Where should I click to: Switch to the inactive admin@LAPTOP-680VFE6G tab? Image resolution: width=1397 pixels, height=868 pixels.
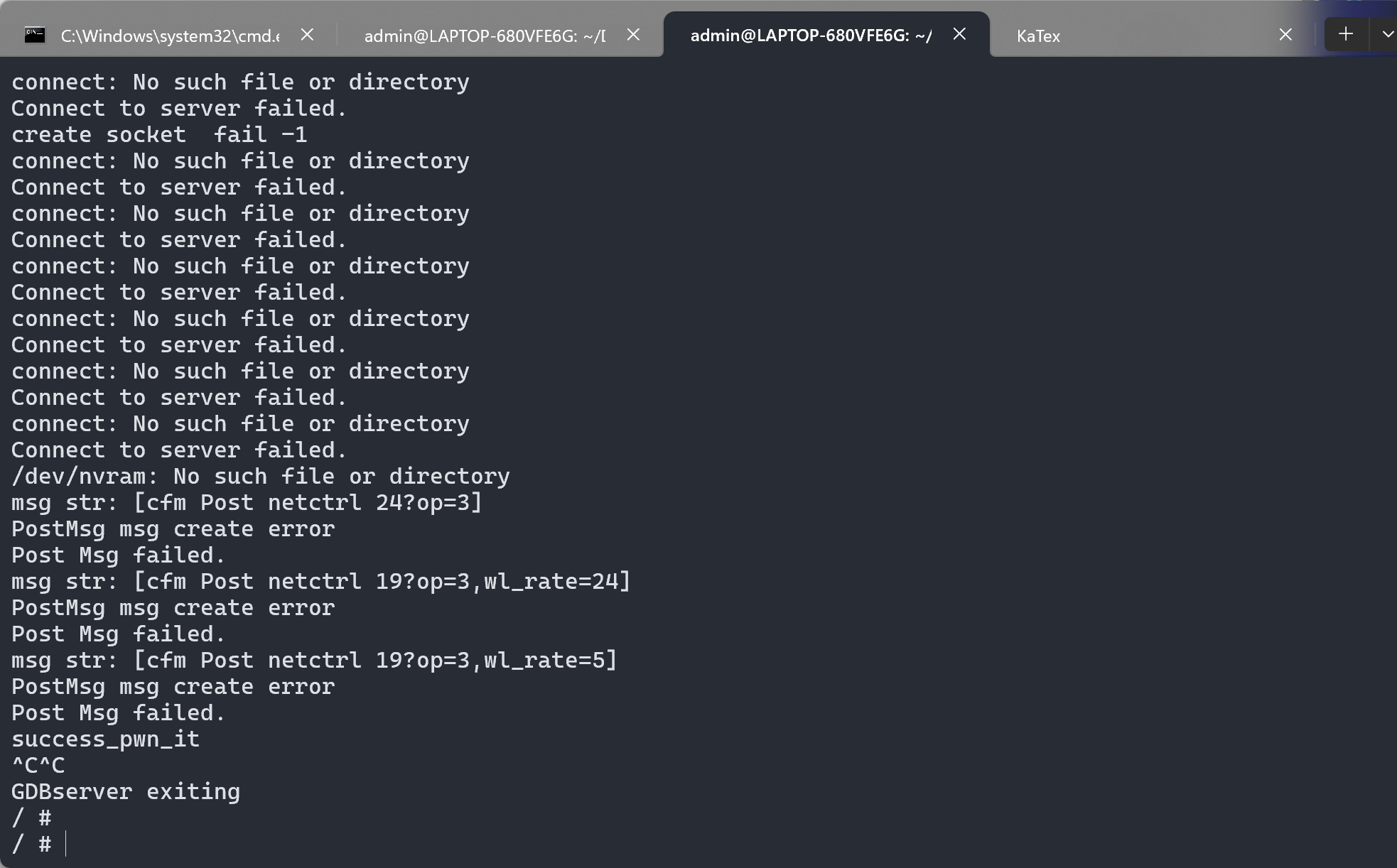(485, 36)
